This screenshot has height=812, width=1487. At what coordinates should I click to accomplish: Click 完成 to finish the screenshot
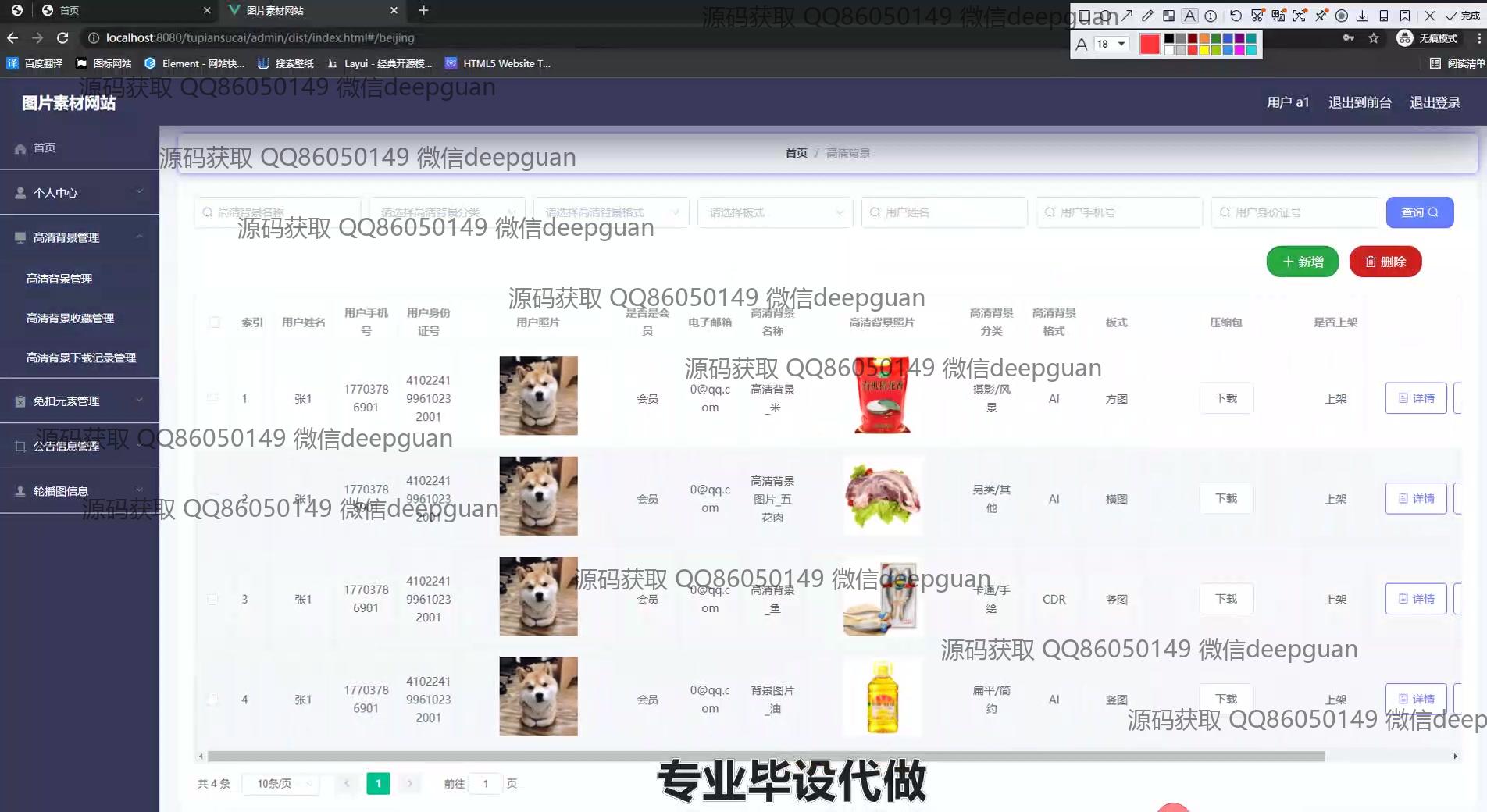(1464, 16)
